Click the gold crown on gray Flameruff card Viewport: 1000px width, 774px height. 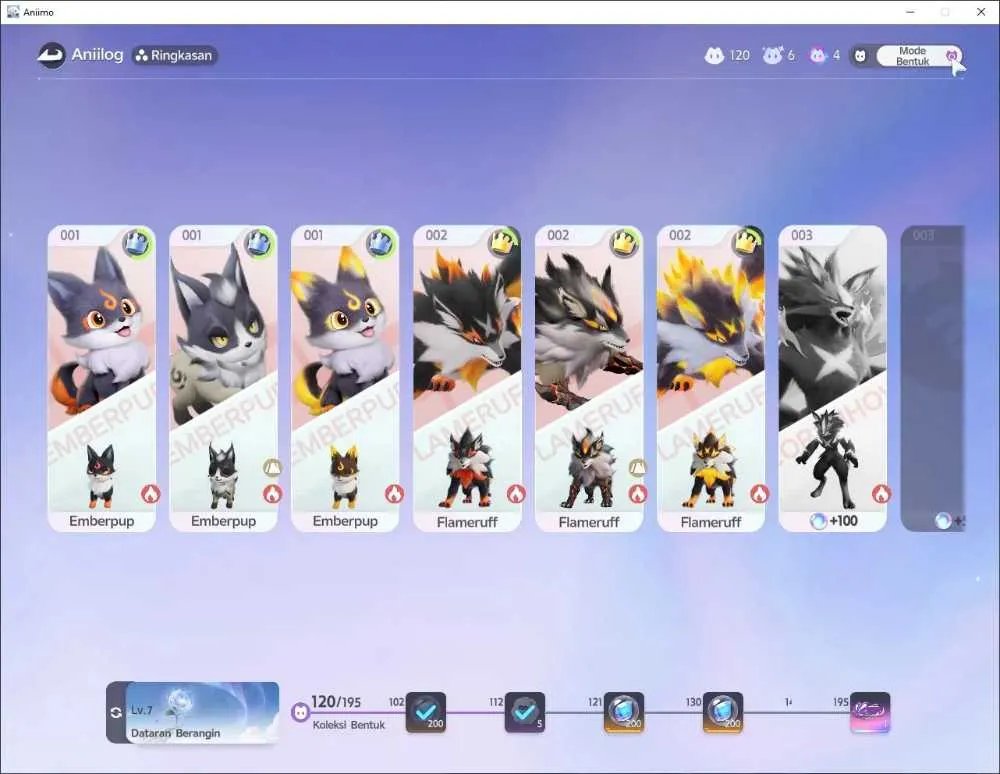tap(625, 243)
